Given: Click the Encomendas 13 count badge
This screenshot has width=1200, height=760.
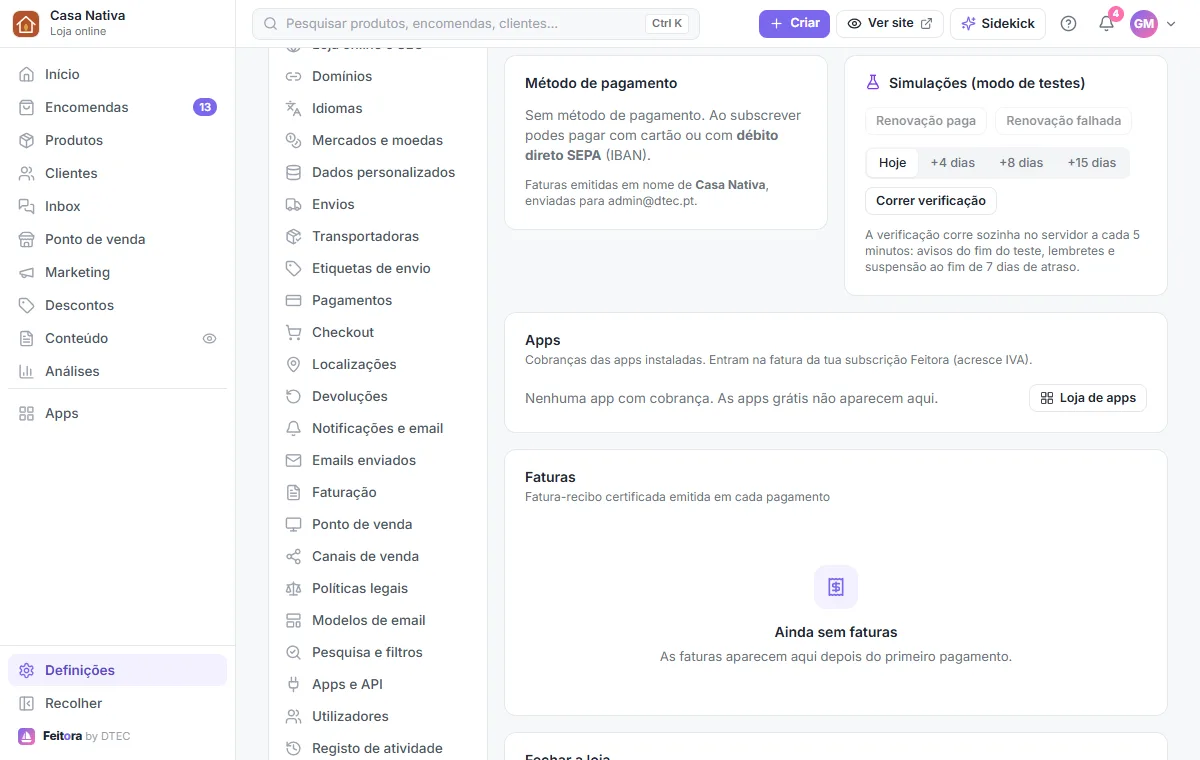Looking at the screenshot, I should tap(205, 107).
